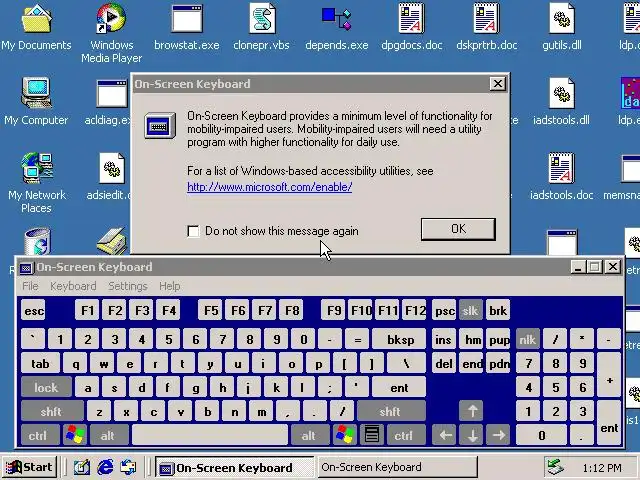Click the network tray icon

(556, 467)
